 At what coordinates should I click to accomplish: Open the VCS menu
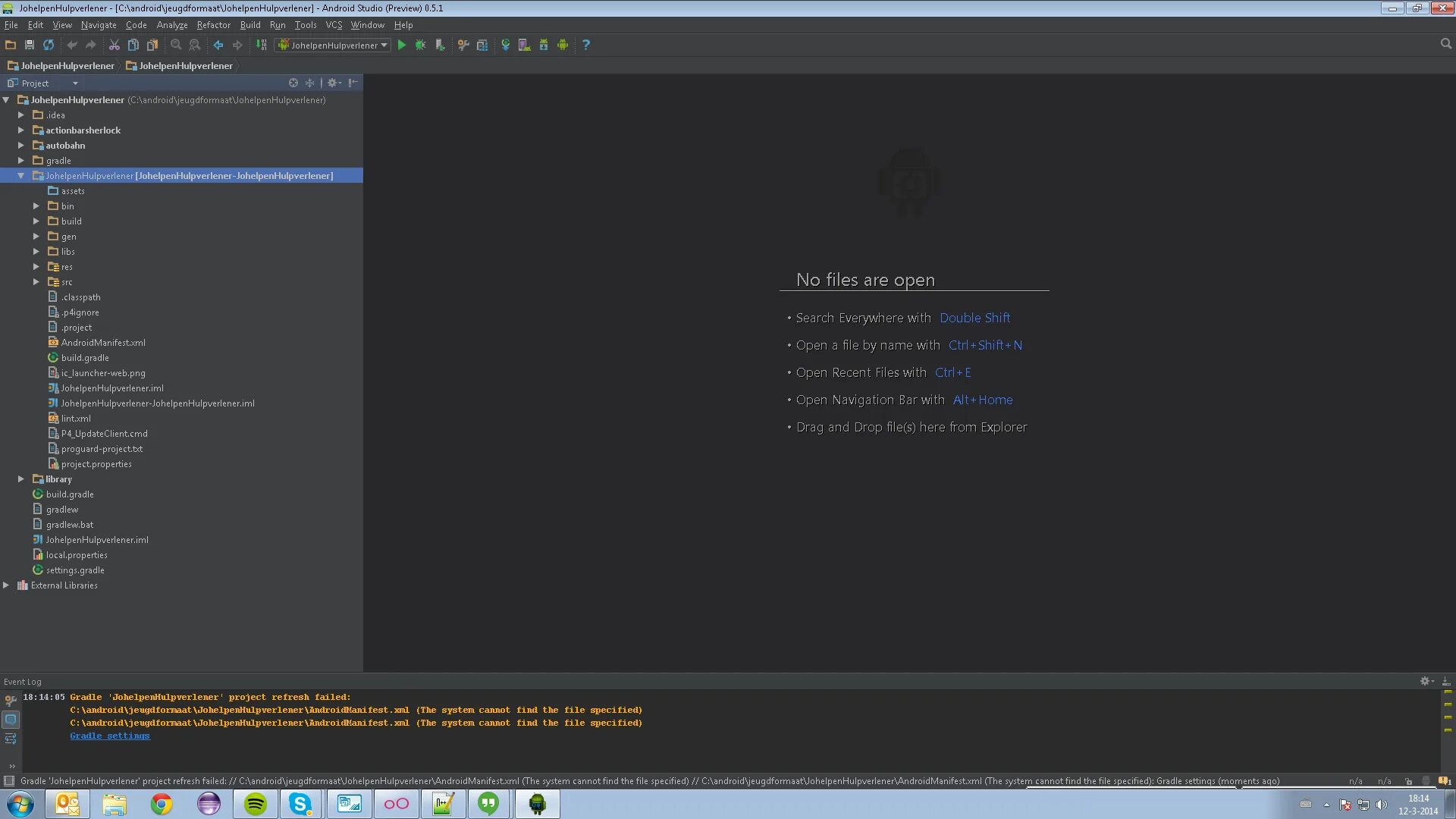(334, 25)
